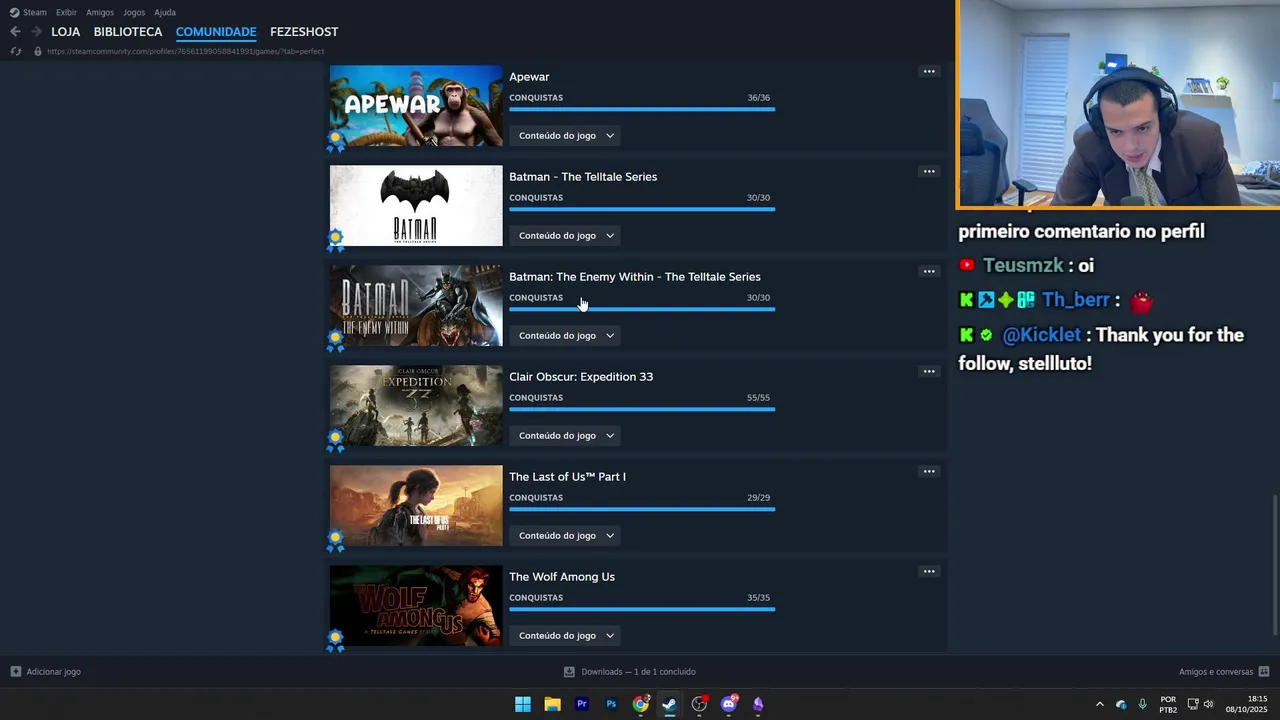Click the Adicionar jogo button
The height and width of the screenshot is (720, 1280).
pyautogui.click(x=46, y=672)
